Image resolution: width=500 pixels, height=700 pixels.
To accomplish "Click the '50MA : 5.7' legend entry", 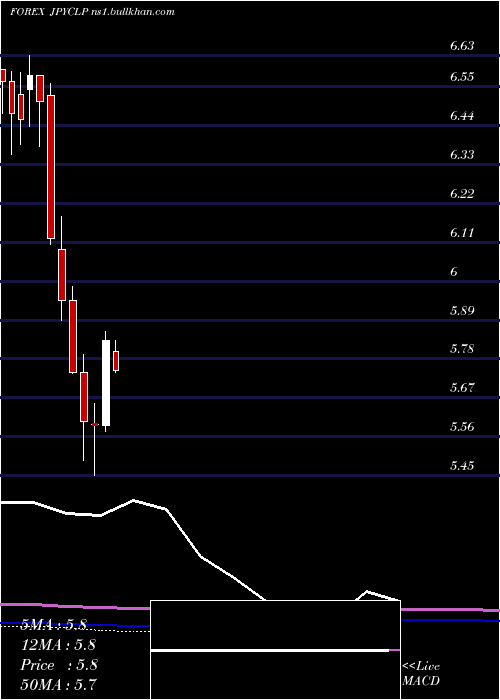I will 58,684.
